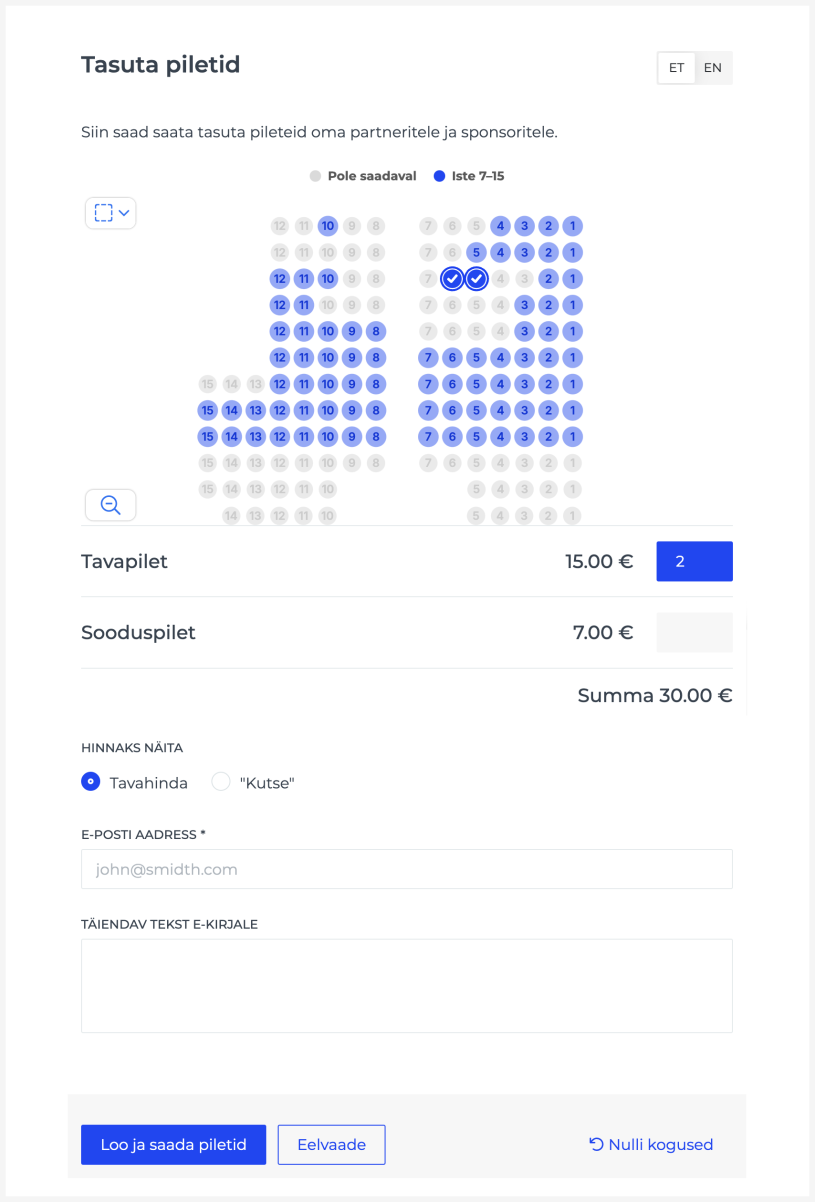This screenshot has width=815, height=1202.
Task: Open the Eelvaade preview button
Action: tap(331, 1145)
